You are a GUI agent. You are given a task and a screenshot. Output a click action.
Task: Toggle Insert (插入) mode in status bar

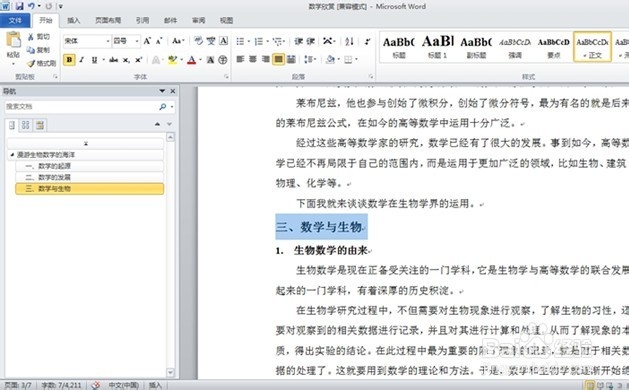(x=155, y=385)
